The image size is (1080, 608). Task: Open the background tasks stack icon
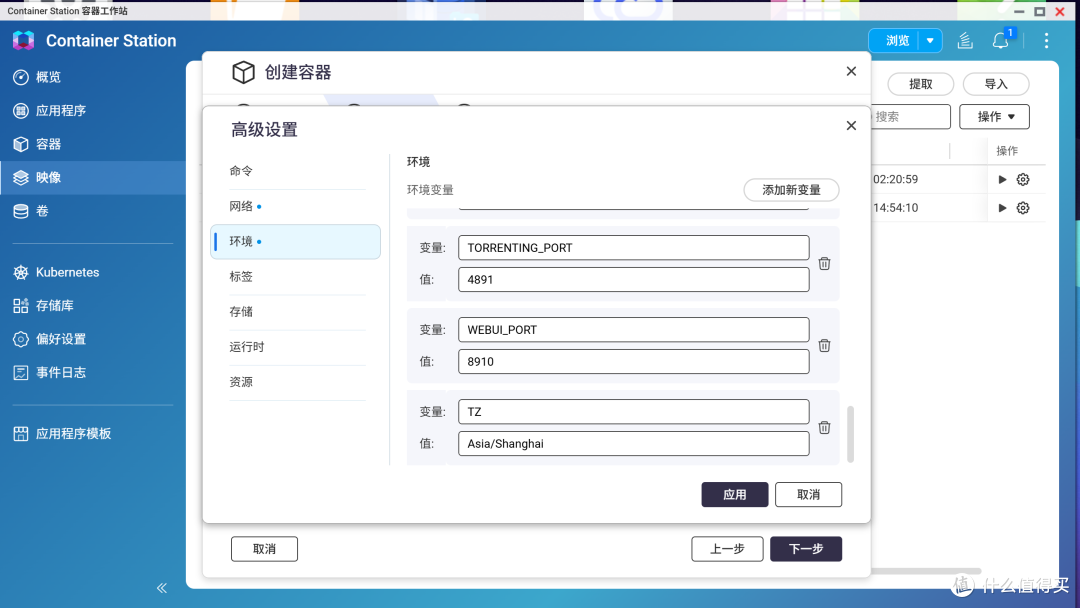pos(965,41)
